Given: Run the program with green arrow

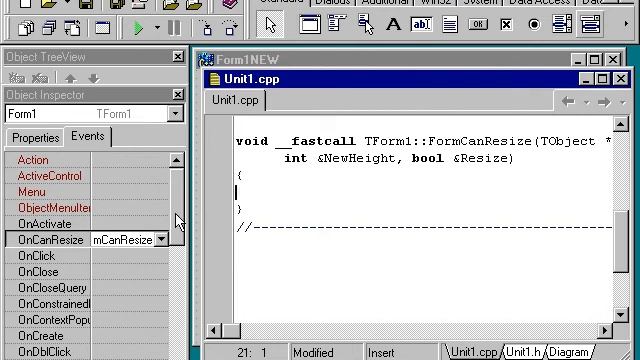Looking at the screenshot, I should (x=139, y=28).
